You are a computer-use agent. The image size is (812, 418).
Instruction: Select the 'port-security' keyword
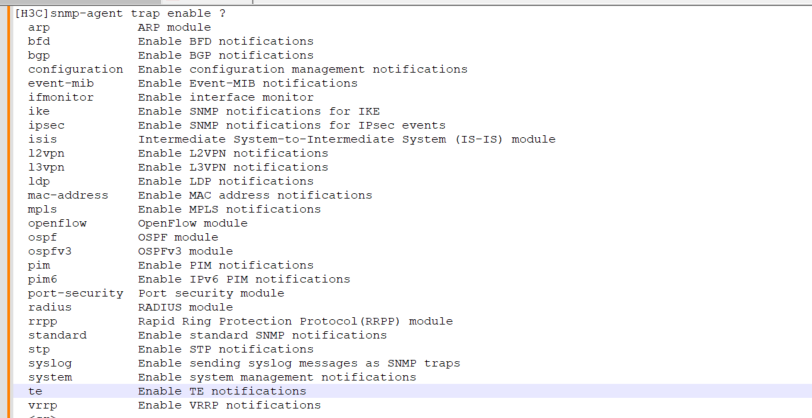click(x=76, y=293)
